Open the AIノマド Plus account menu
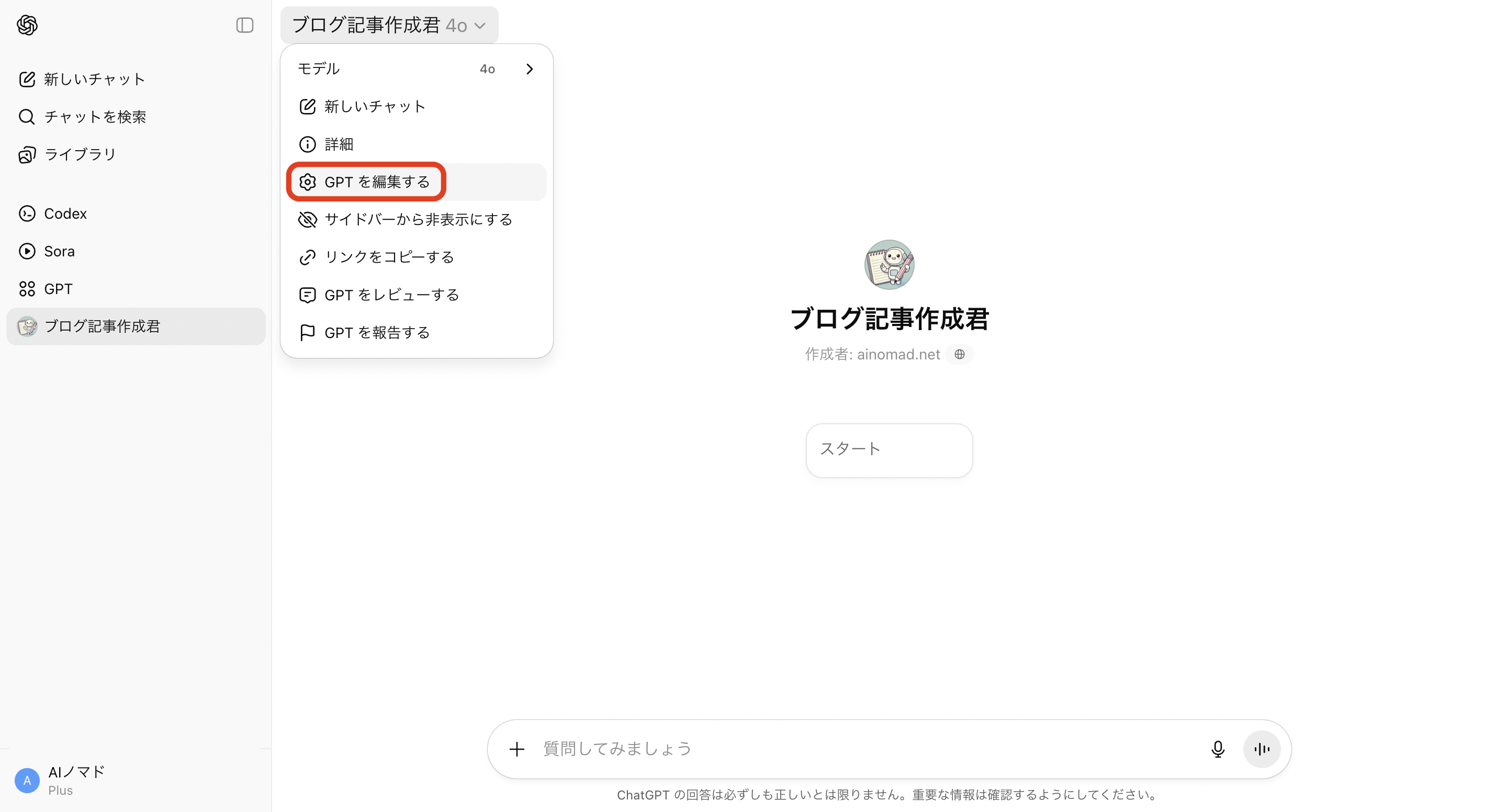This screenshot has width=1507, height=812. [136, 781]
